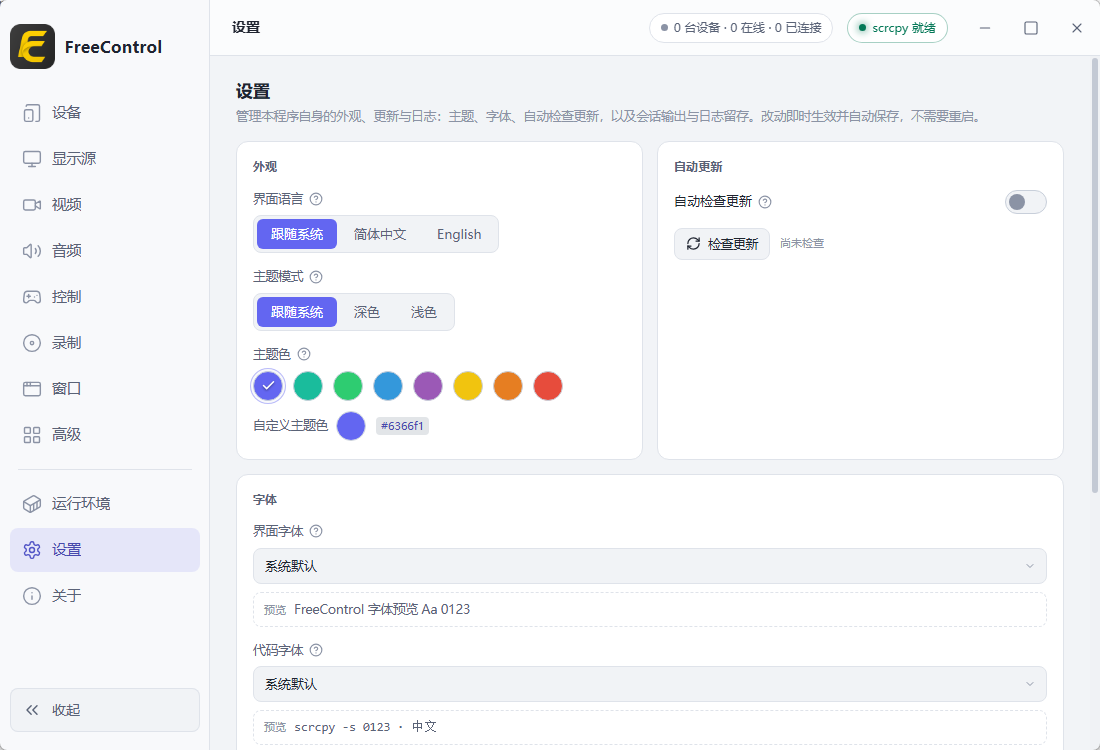
Task: Click the 设置 gear icon
Action: (32, 550)
